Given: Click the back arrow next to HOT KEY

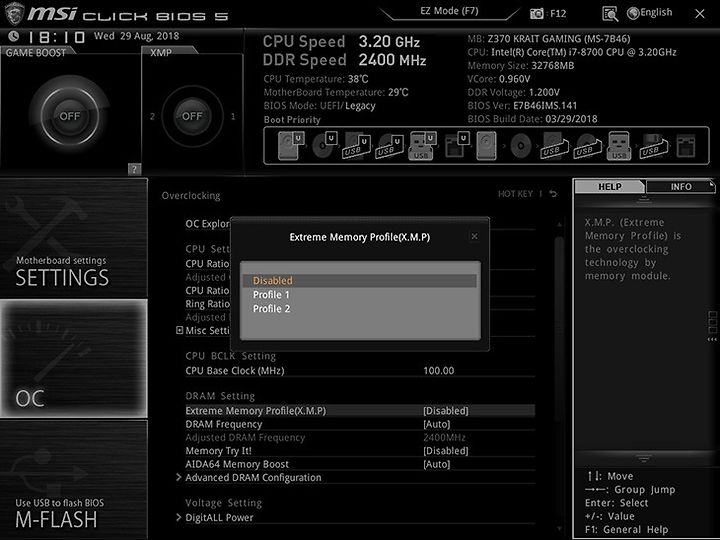Looking at the screenshot, I should click(x=553, y=194).
